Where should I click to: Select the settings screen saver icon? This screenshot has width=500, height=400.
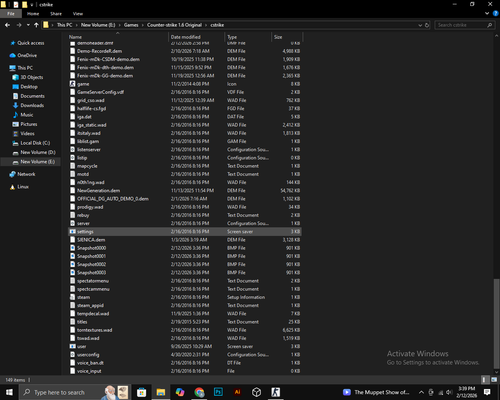click(x=72, y=231)
